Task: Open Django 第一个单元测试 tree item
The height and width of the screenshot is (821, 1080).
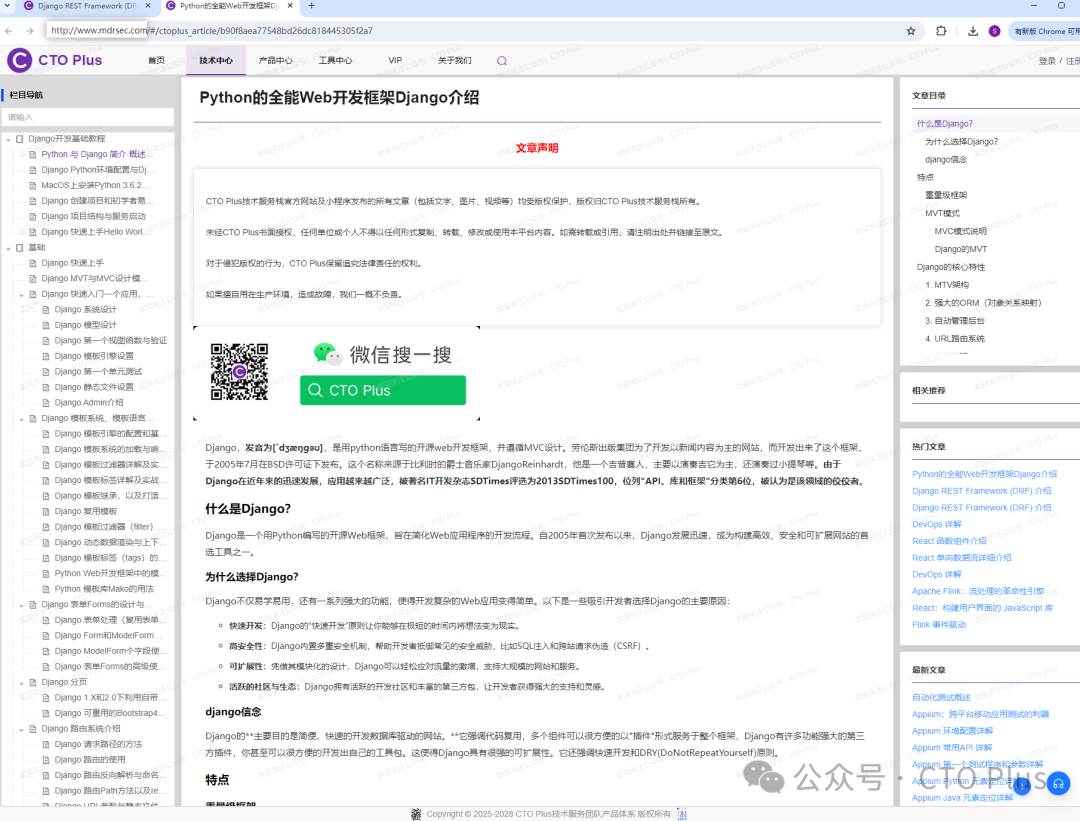Action: pyautogui.click(x=98, y=372)
